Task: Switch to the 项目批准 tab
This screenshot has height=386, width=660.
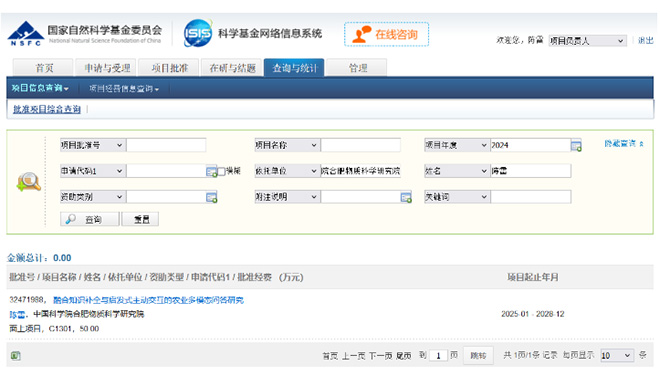Action: (x=169, y=68)
